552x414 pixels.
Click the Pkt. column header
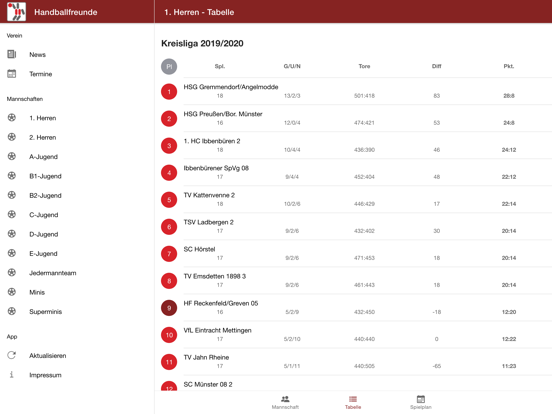[509, 66]
